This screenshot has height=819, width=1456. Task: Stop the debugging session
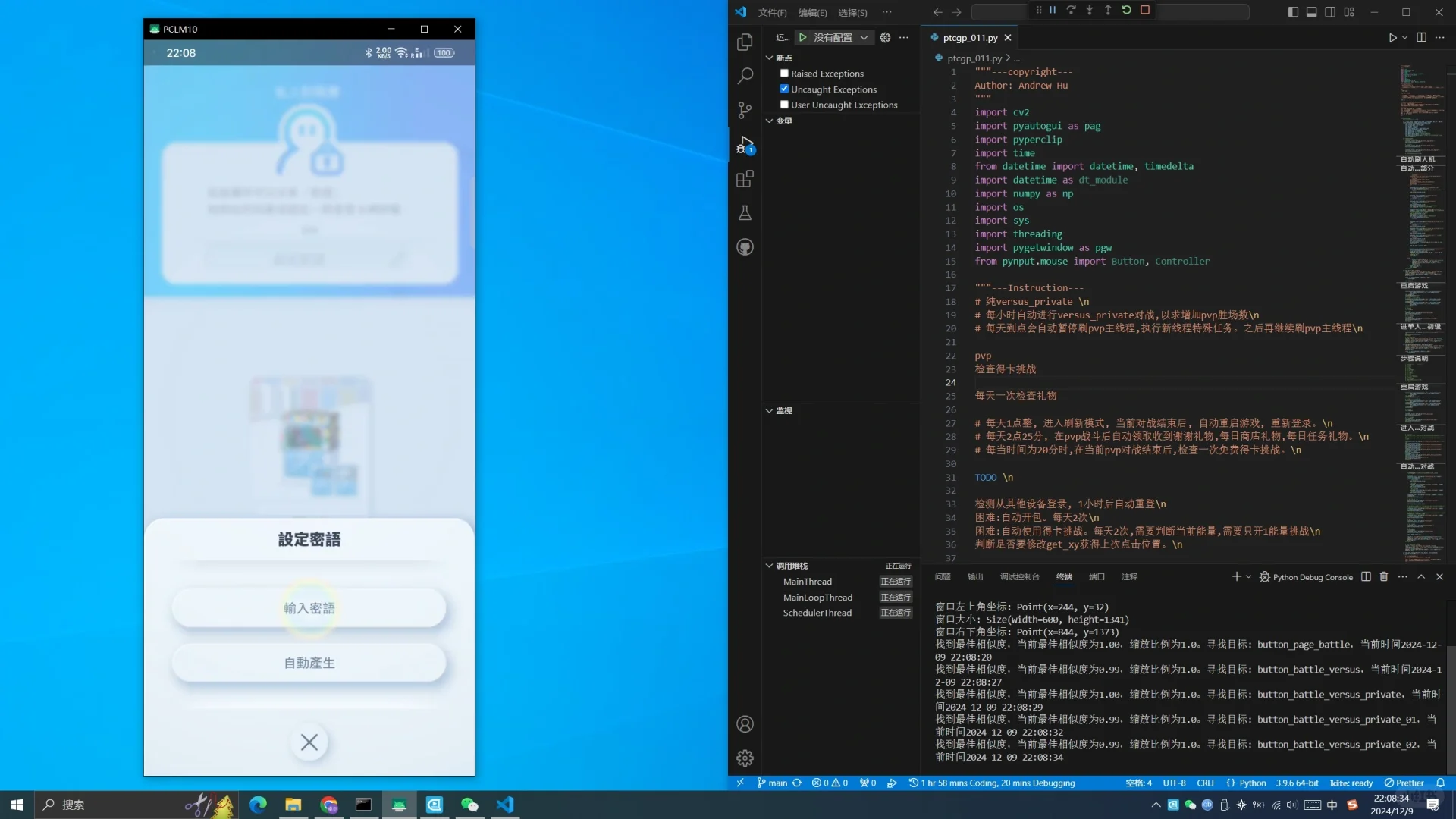(x=1145, y=11)
